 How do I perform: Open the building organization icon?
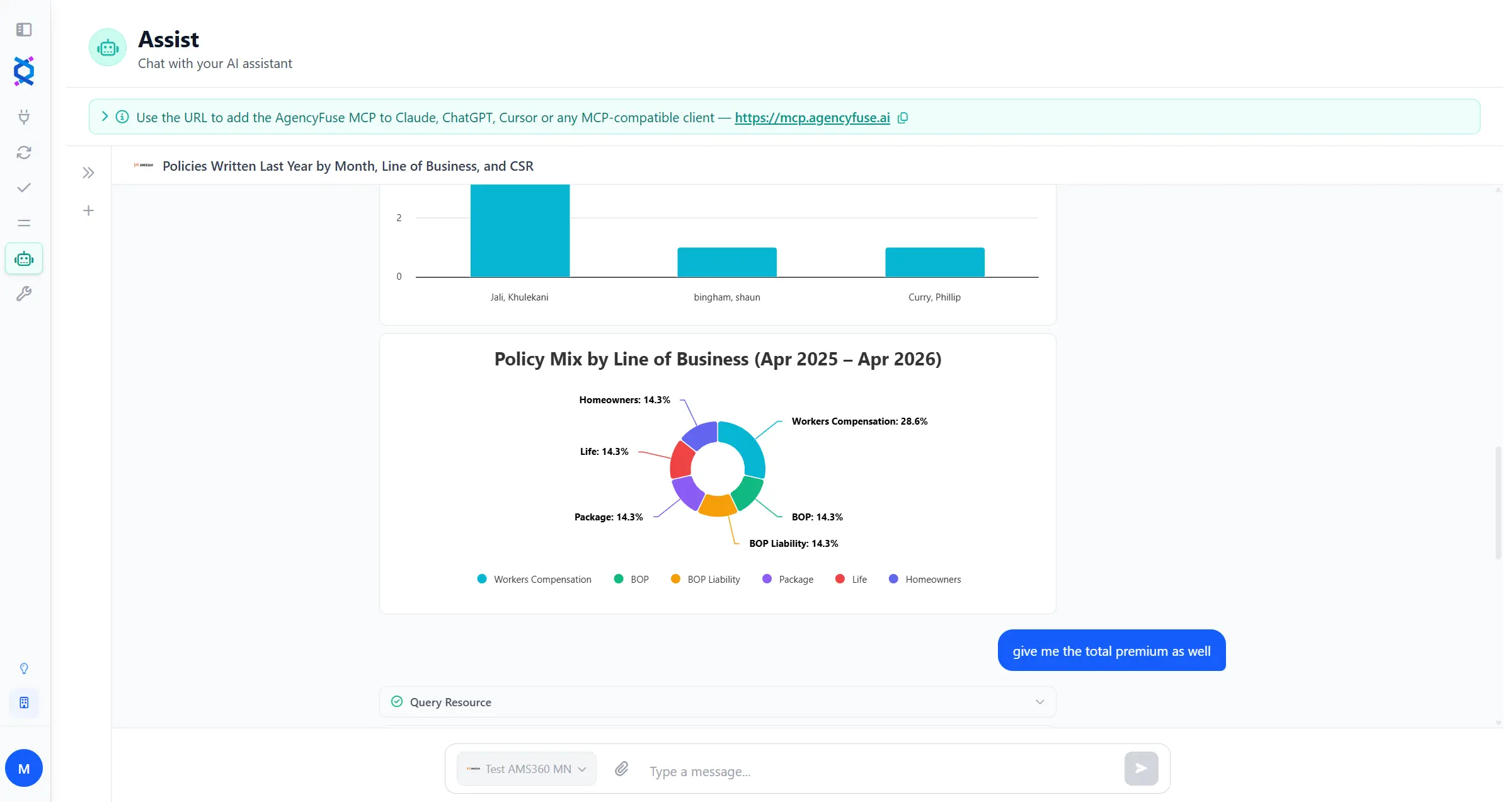pos(24,702)
